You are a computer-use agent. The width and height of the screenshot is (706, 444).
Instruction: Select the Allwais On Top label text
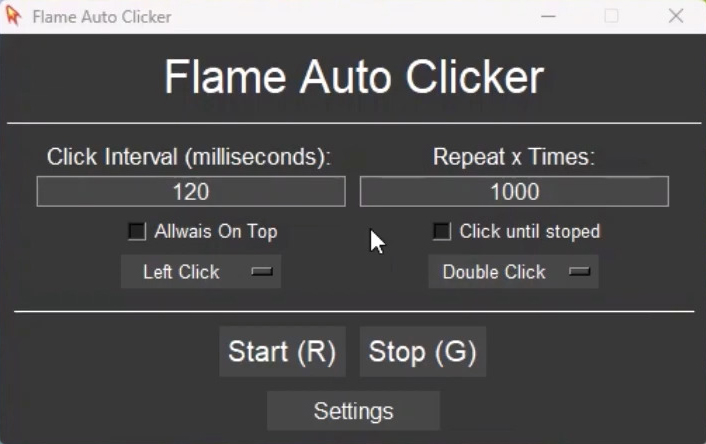click(x=216, y=231)
